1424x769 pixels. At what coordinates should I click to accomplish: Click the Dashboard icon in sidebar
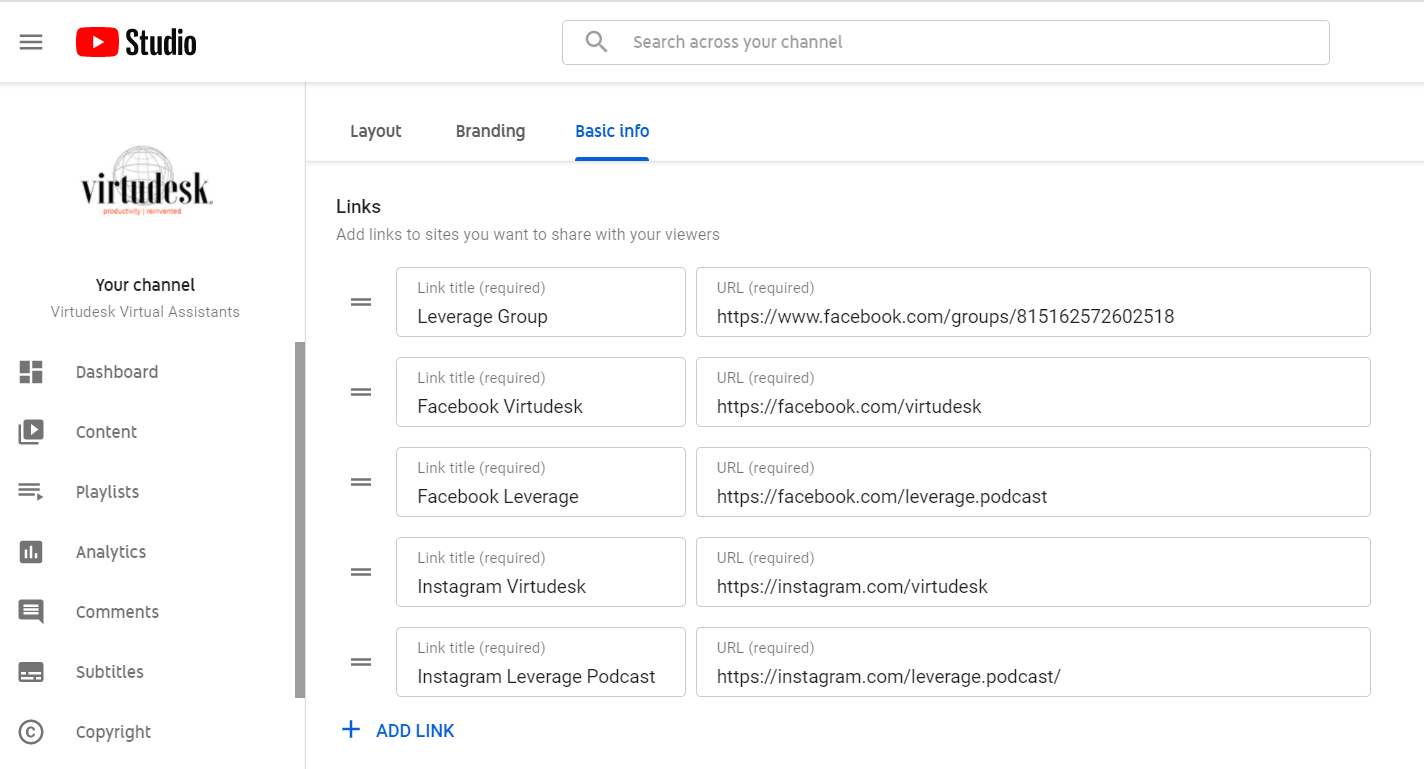(x=31, y=372)
